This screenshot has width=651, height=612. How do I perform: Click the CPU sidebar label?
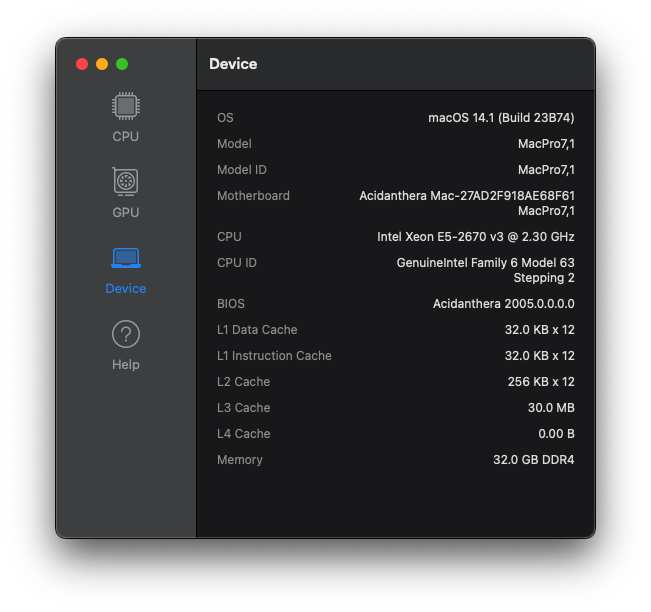tap(125, 136)
